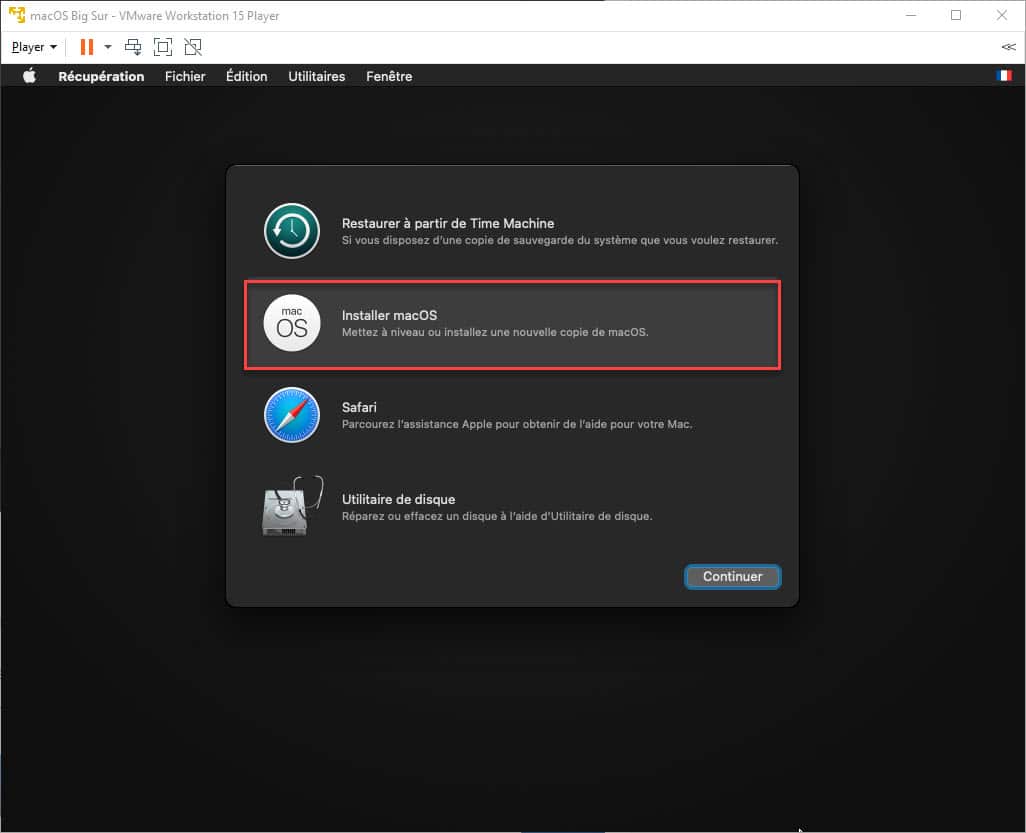This screenshot has width=1026, height=833.
Task: Click 'Réparez ou effacez un disque' description
Action: pos(497,516)
